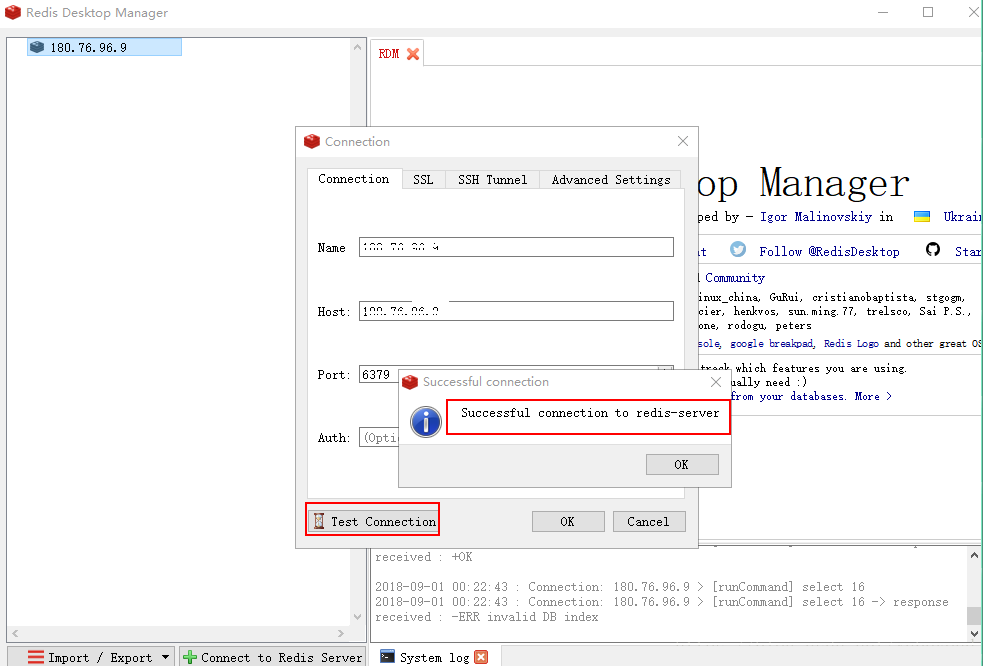Image resolution: width=986 pixels, height=666 pixels.
Task: Click the Ukraine flag icon
Action: pyautogui.click(x=922, y=217)
